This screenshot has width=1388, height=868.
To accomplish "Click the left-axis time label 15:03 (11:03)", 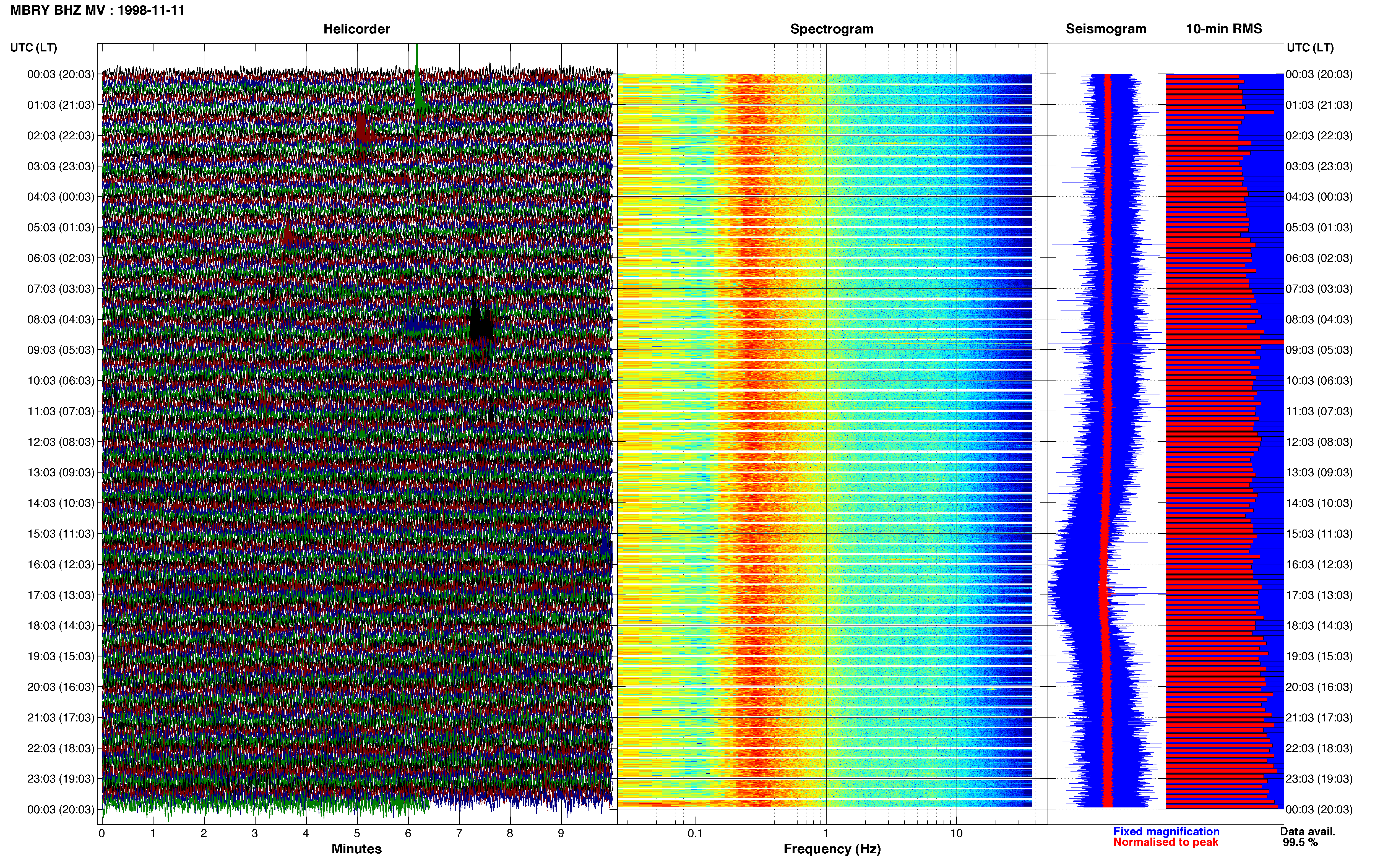I will point(60,534).
